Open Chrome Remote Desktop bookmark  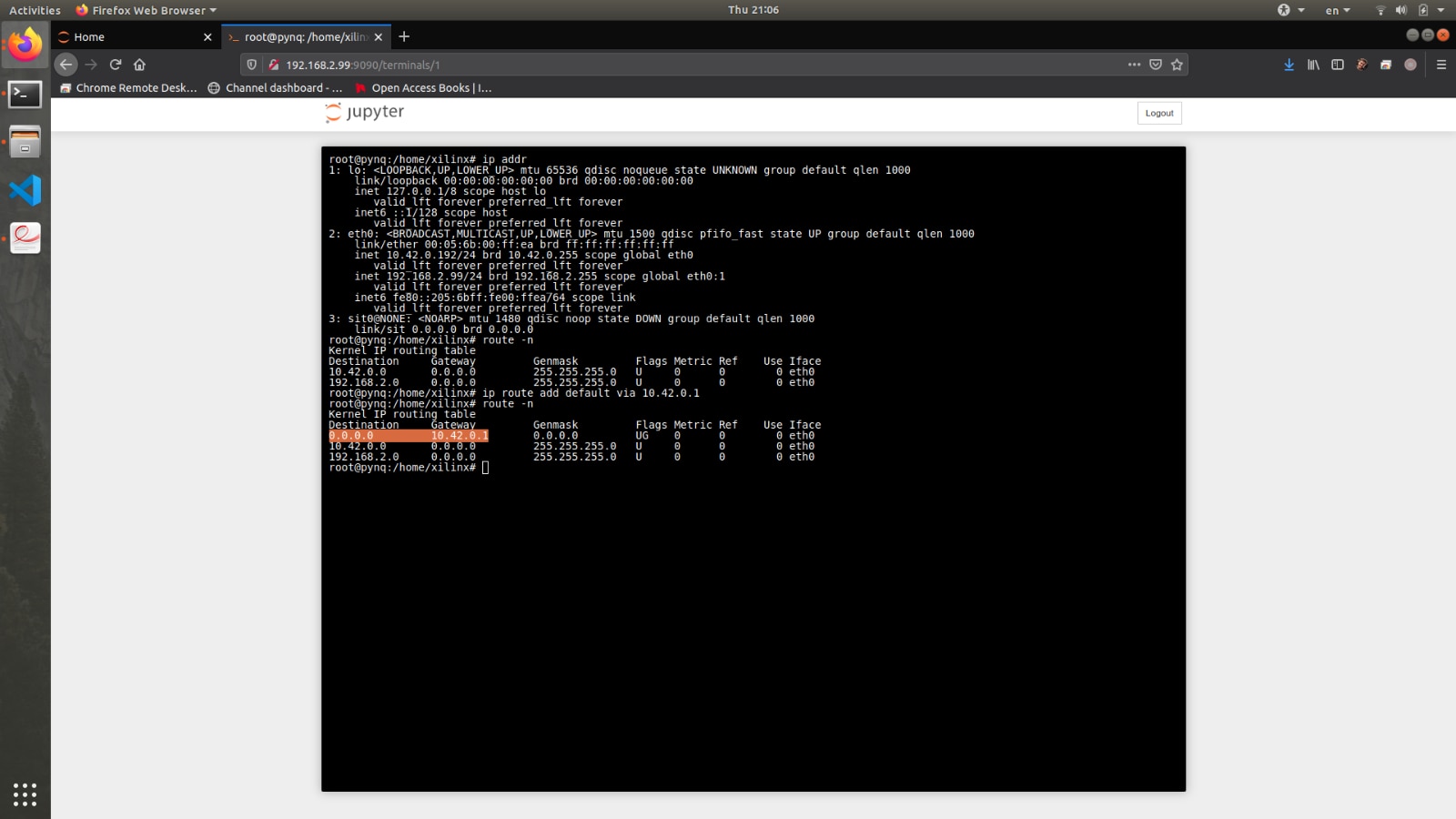tap(128, 88)
